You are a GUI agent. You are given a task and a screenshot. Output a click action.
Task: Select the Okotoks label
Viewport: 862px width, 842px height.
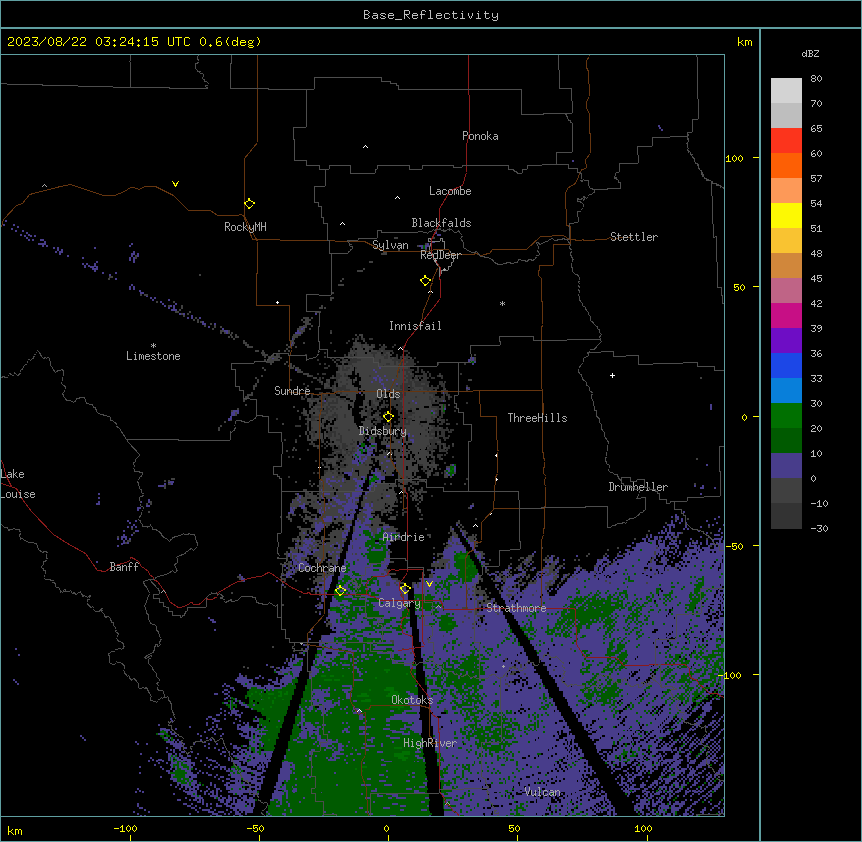coord(412,700)
